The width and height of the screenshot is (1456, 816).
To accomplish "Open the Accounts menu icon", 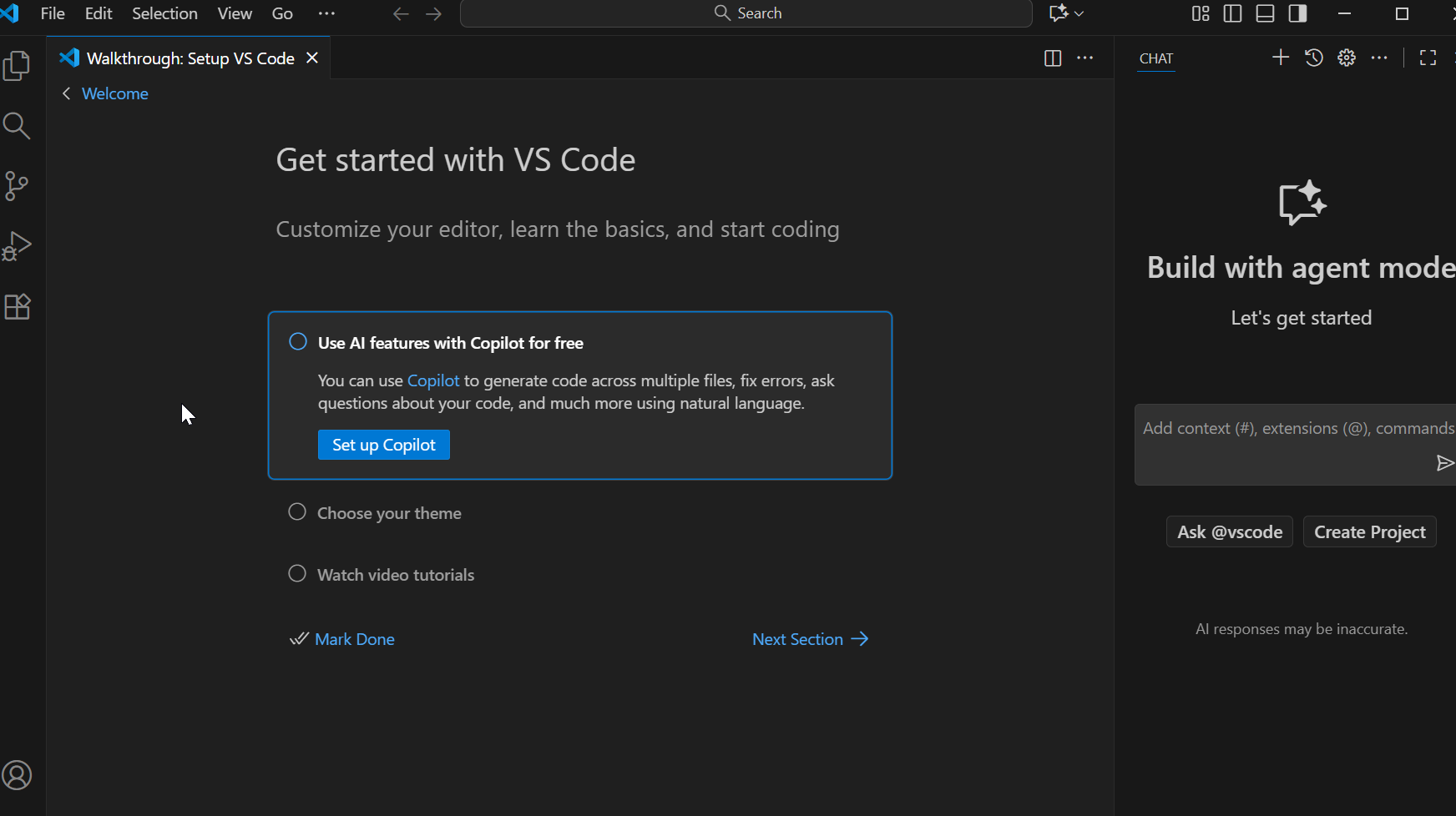I will (18, 775).
